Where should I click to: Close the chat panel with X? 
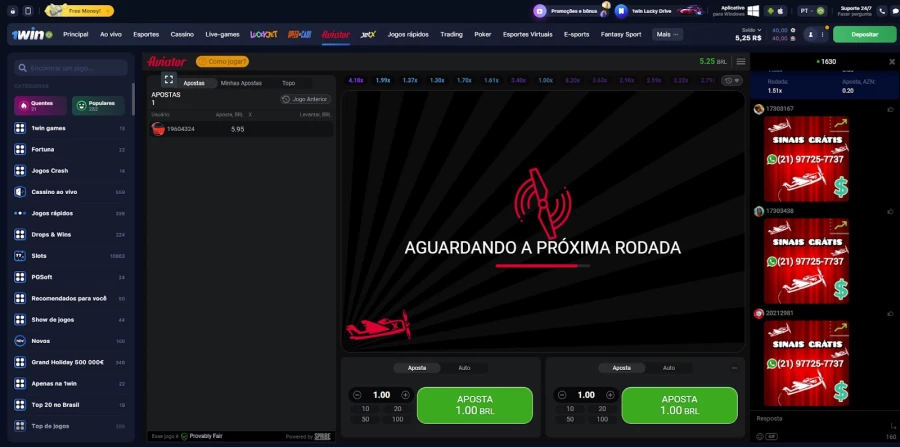[892, 61]
